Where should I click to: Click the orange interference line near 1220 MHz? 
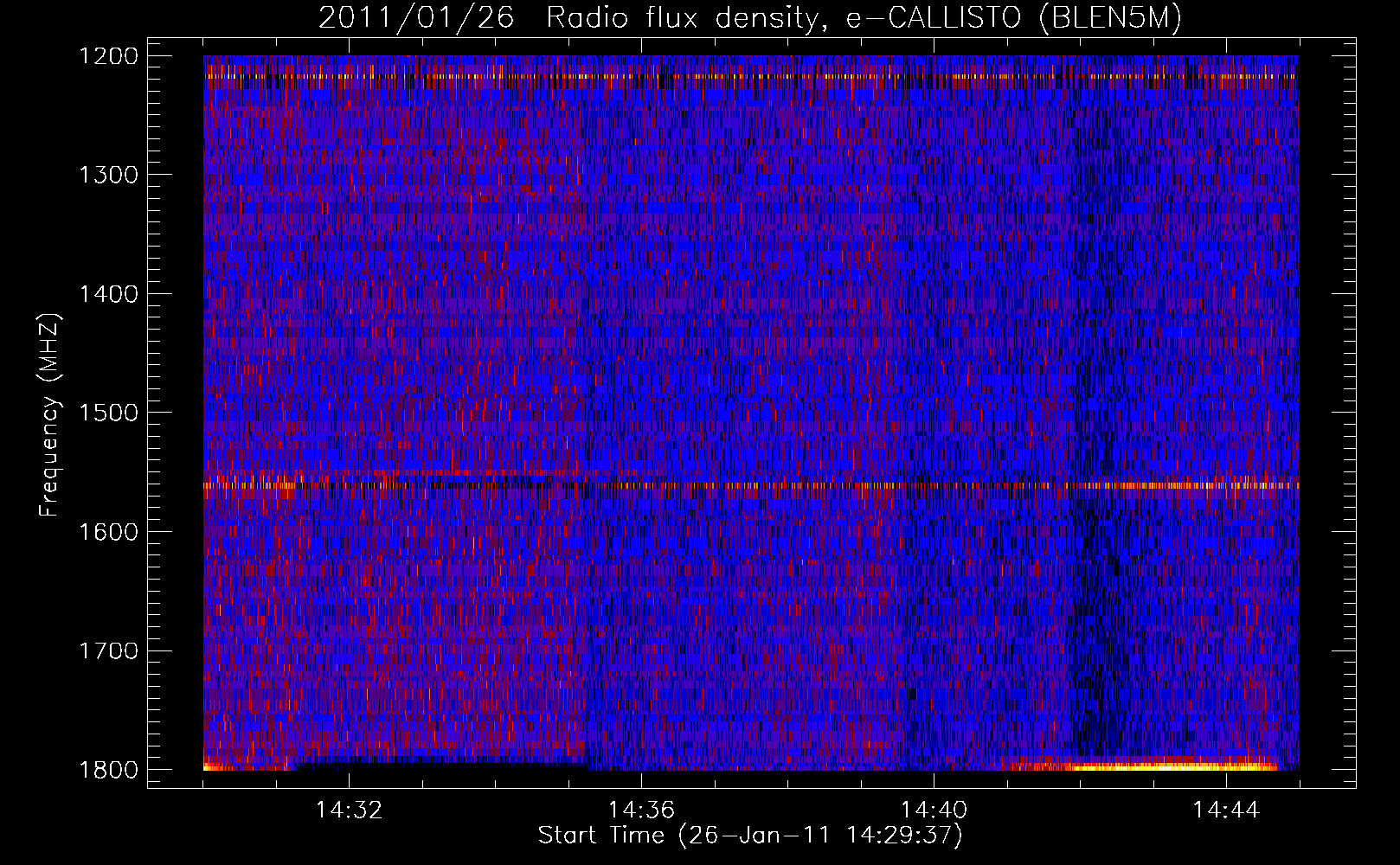(751, 77)
